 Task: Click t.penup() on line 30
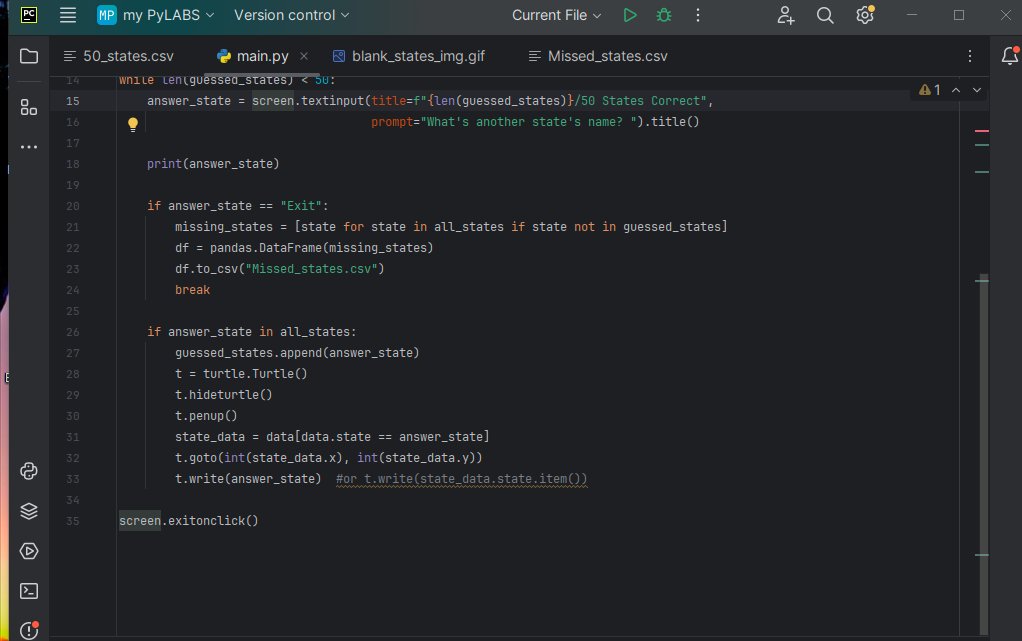point(206,415)
